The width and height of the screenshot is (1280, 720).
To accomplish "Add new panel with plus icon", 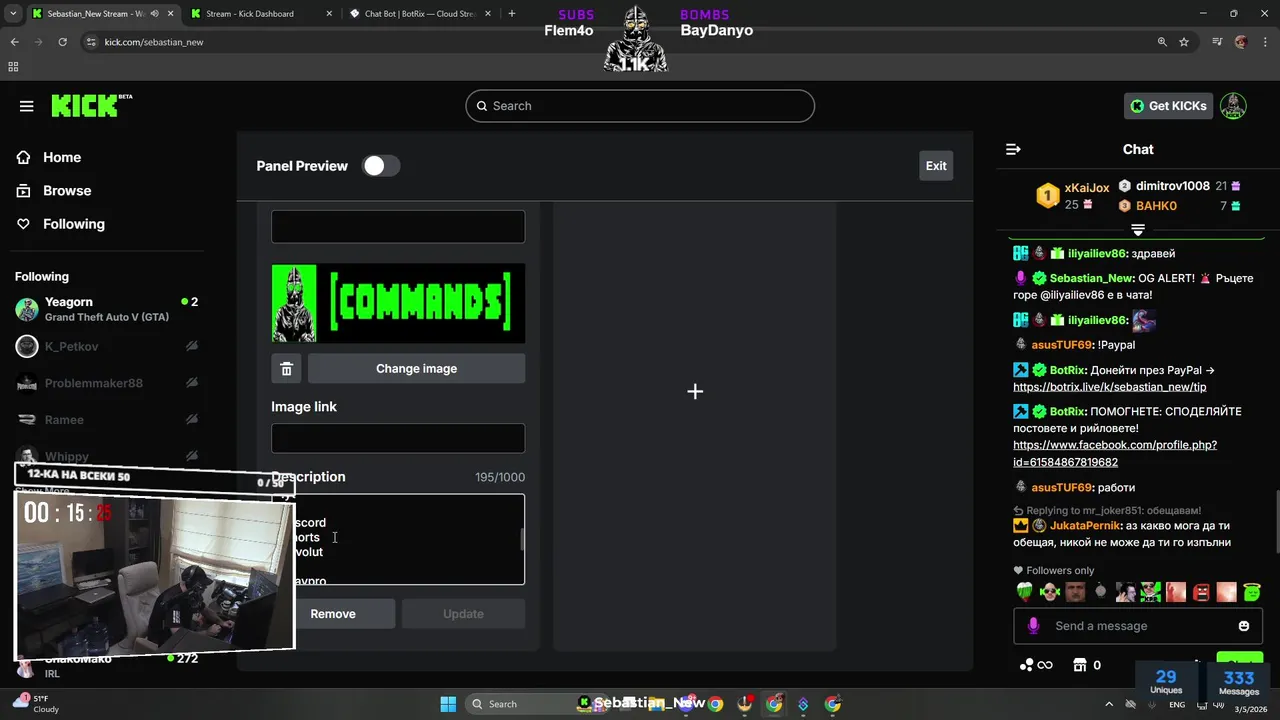I will pyautogui.click(x=695, y=391).
